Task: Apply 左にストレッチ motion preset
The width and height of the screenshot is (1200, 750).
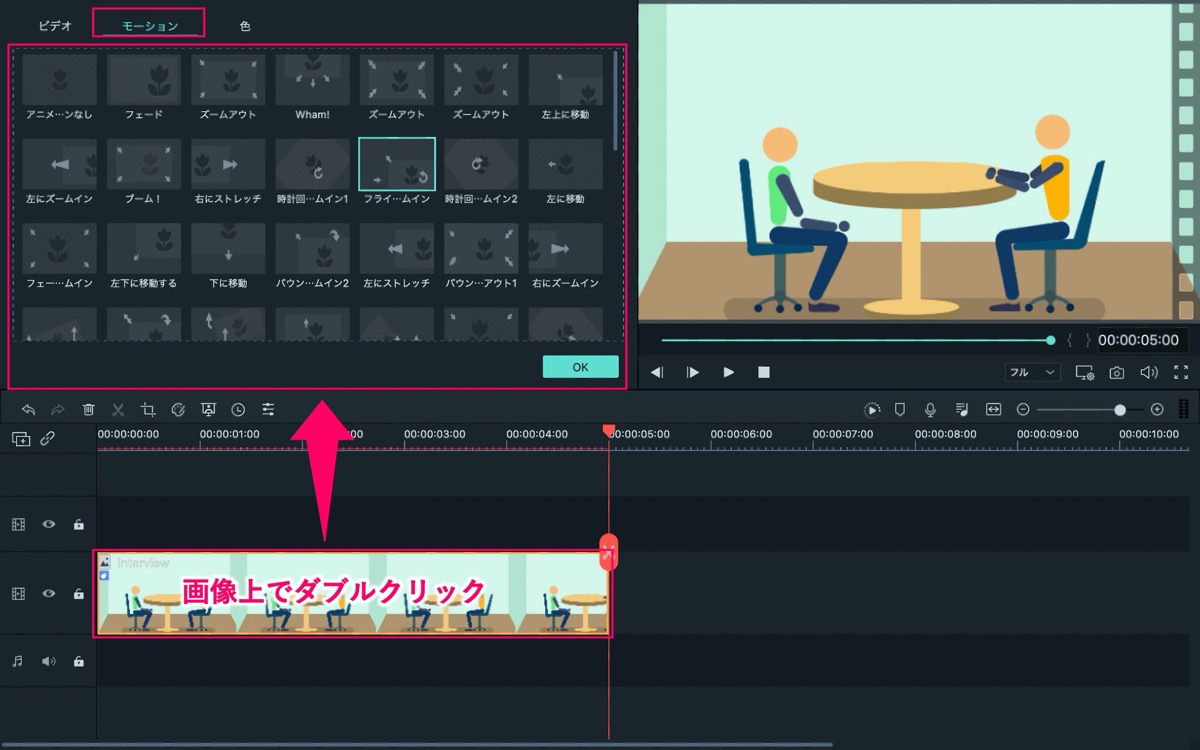Action: [397, 257]
